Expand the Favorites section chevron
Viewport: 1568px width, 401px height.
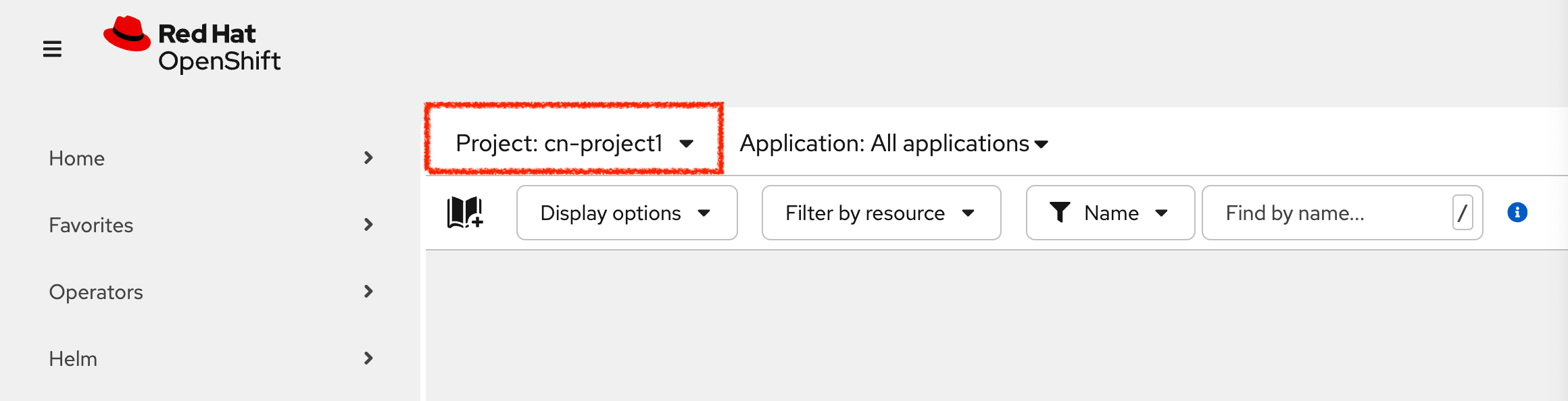(368, 224)
